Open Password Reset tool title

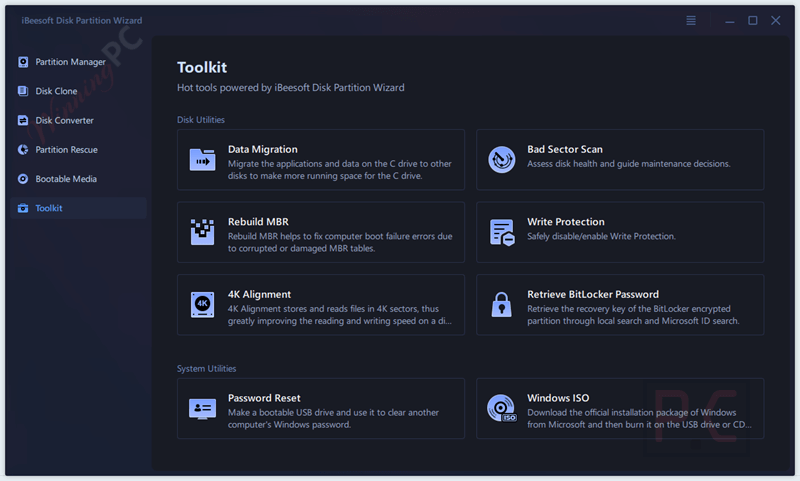click(264, 398)
